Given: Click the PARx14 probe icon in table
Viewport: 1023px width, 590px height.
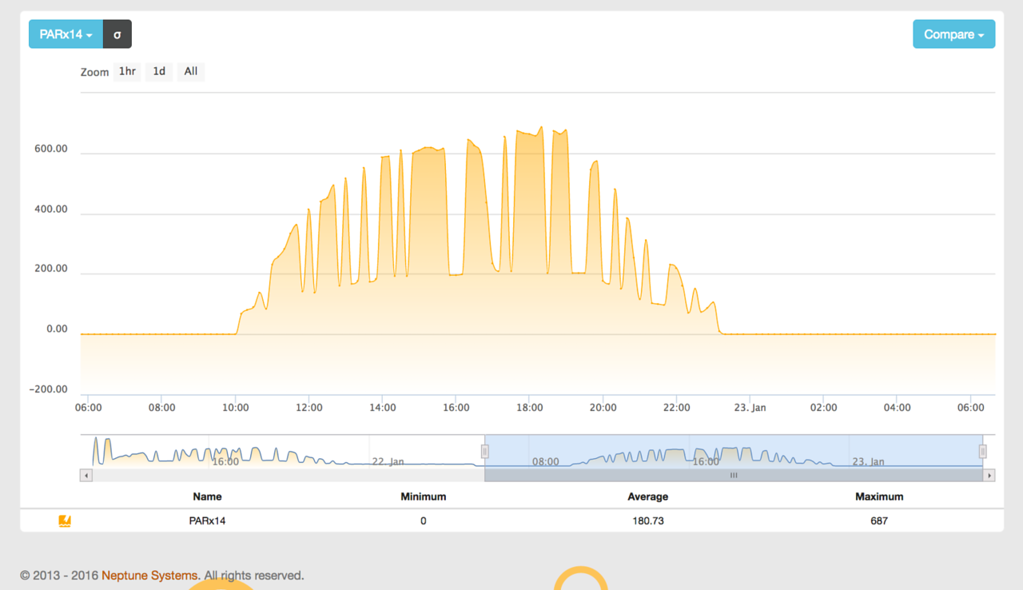Looking at the screenshot, I should 65,521.
